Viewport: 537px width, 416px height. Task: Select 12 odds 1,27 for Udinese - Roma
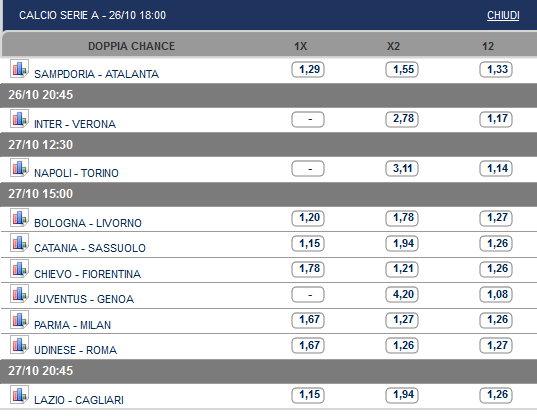coord(496,345)
